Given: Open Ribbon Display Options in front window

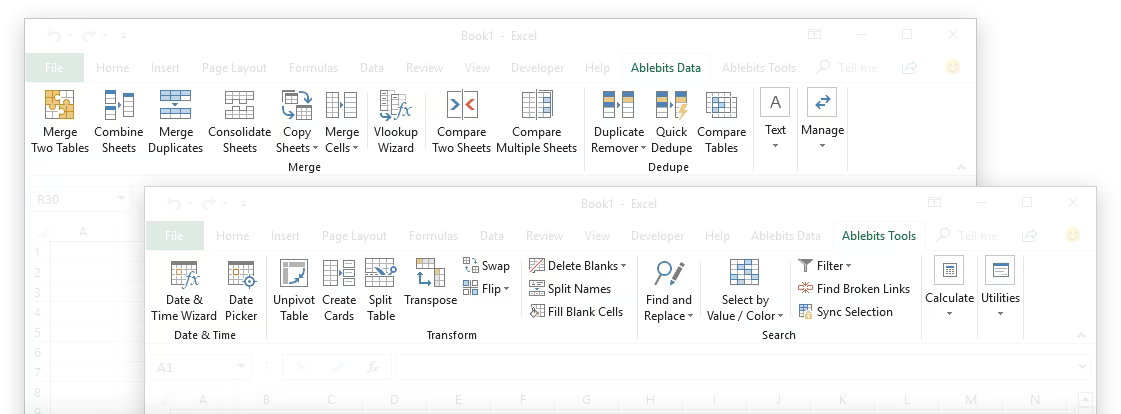Looking at the screenshot, I should (934, 202).
